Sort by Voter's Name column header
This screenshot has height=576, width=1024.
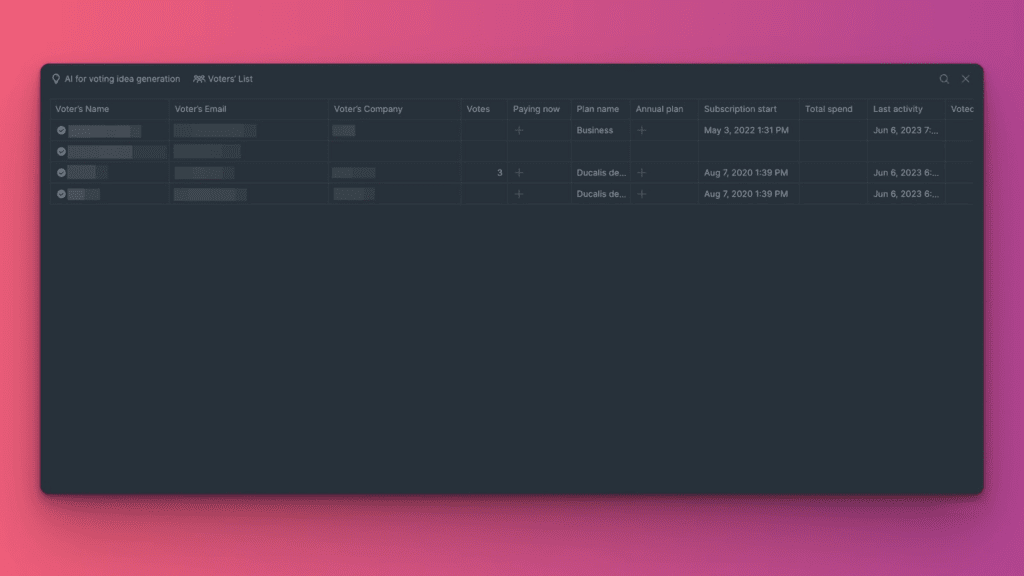[x=82, y=109]
